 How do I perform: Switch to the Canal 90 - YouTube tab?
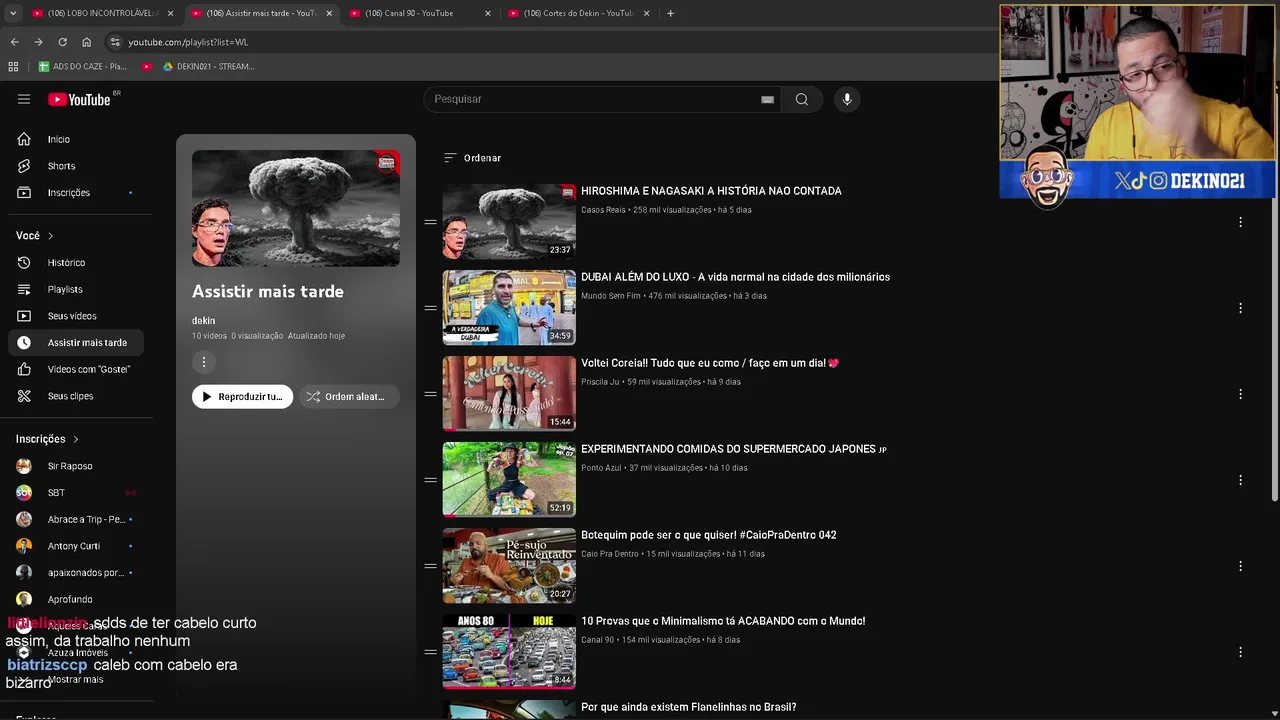pyautogui.click(x=421, y=13)
